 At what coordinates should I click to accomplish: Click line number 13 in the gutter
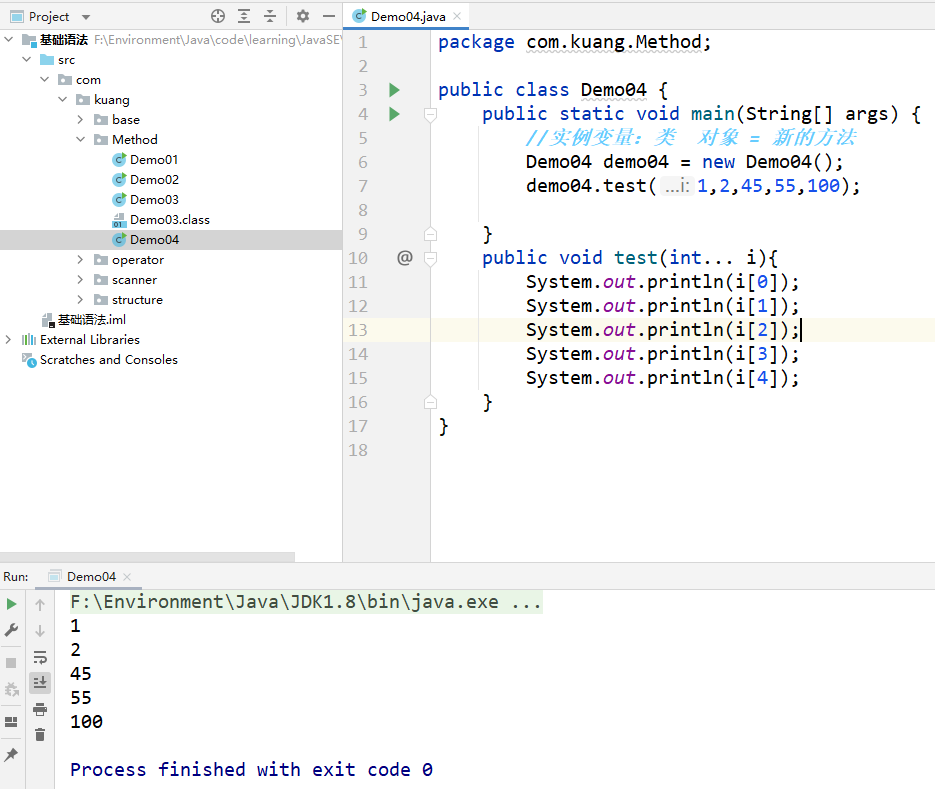click(x=358, y=330)
